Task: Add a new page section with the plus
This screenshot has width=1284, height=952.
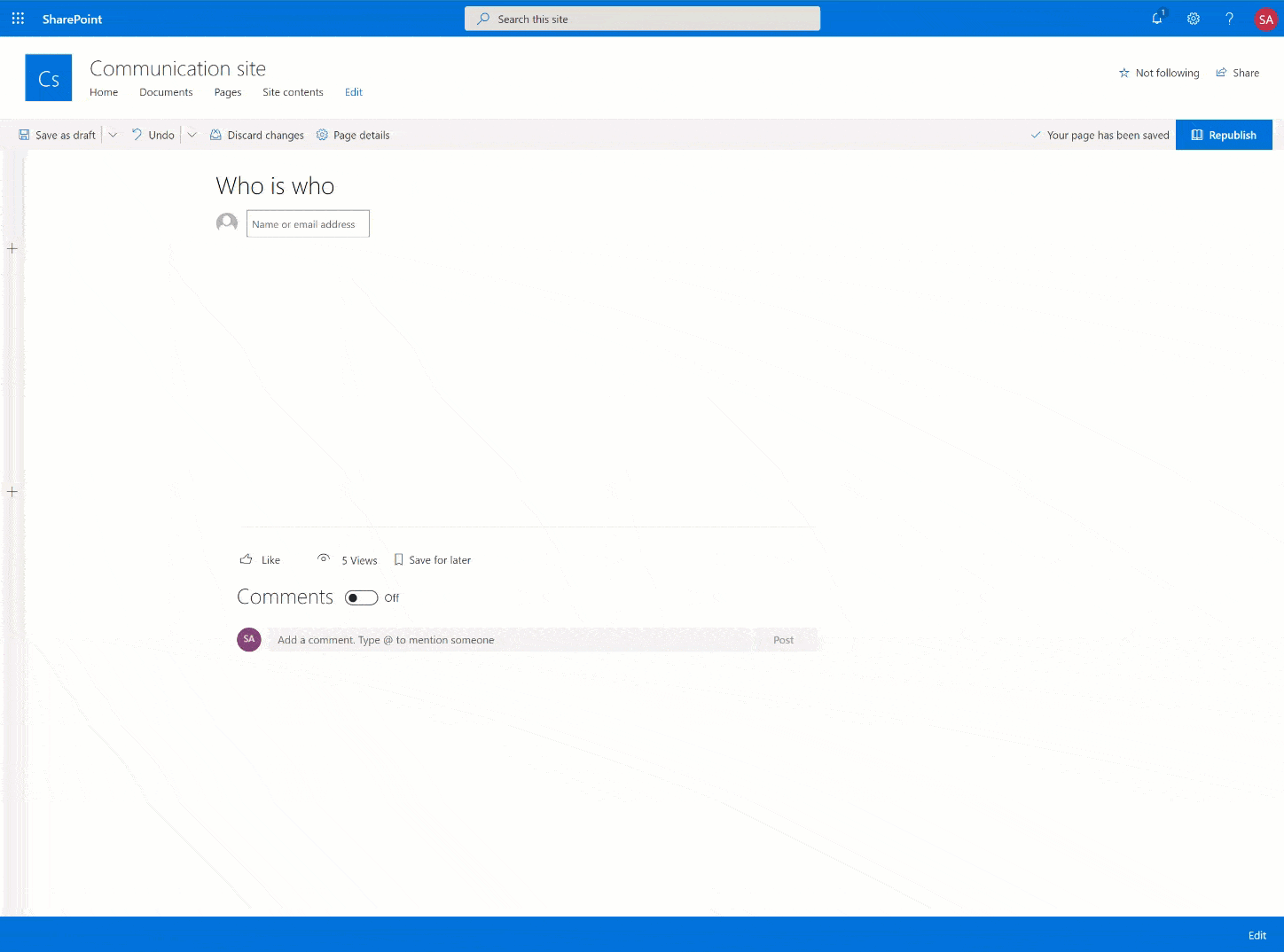Action: 12,248
